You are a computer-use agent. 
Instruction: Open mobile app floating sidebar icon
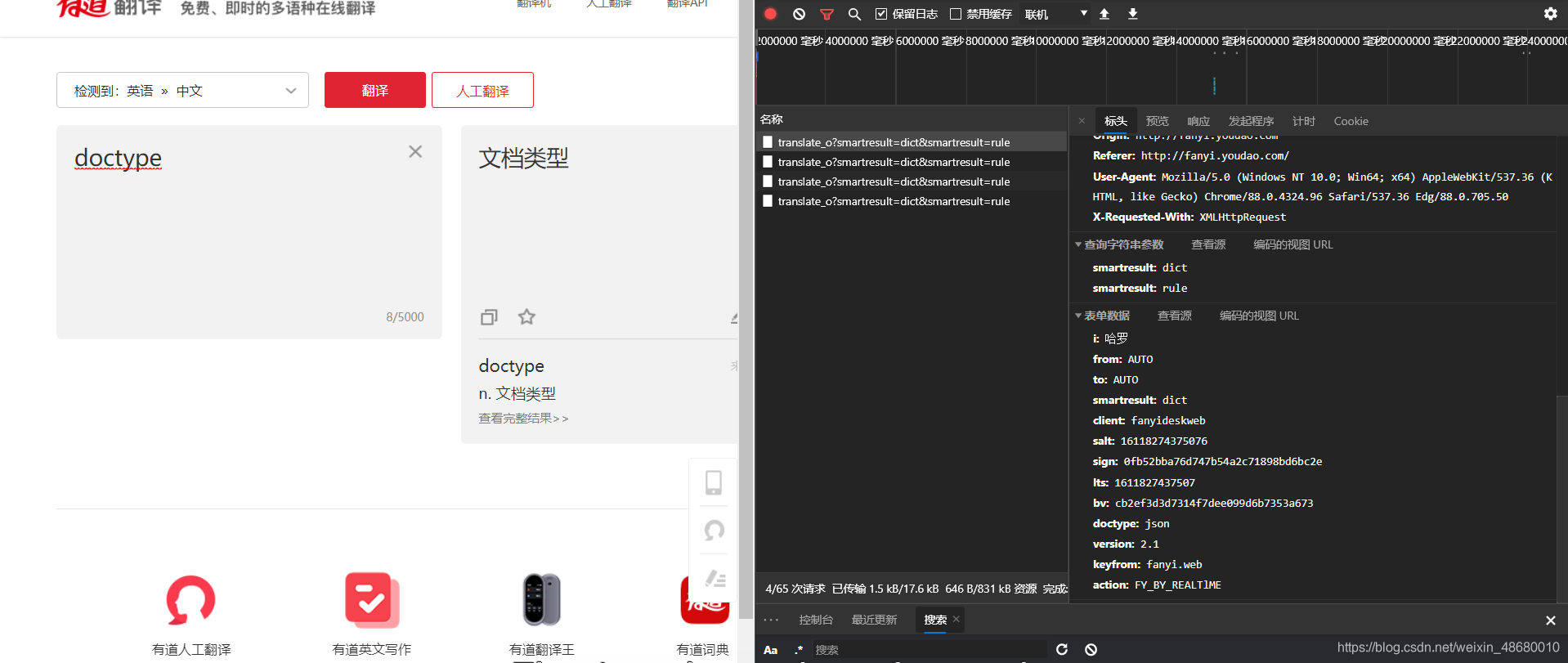(714, 482)
